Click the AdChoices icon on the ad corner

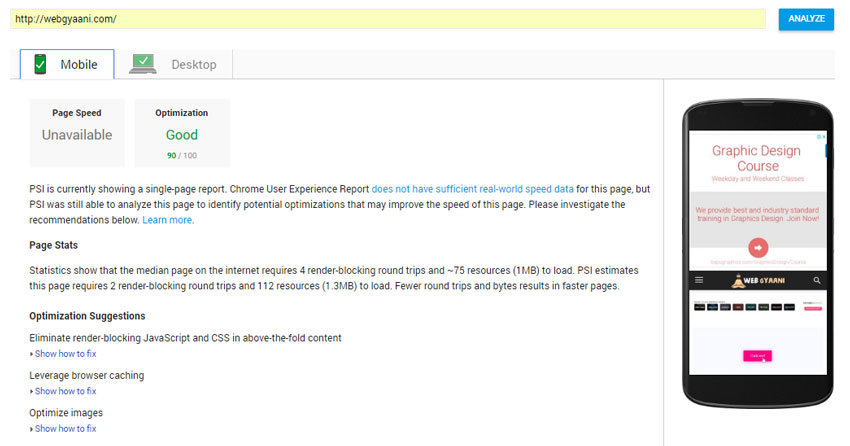tap(822, 137)
